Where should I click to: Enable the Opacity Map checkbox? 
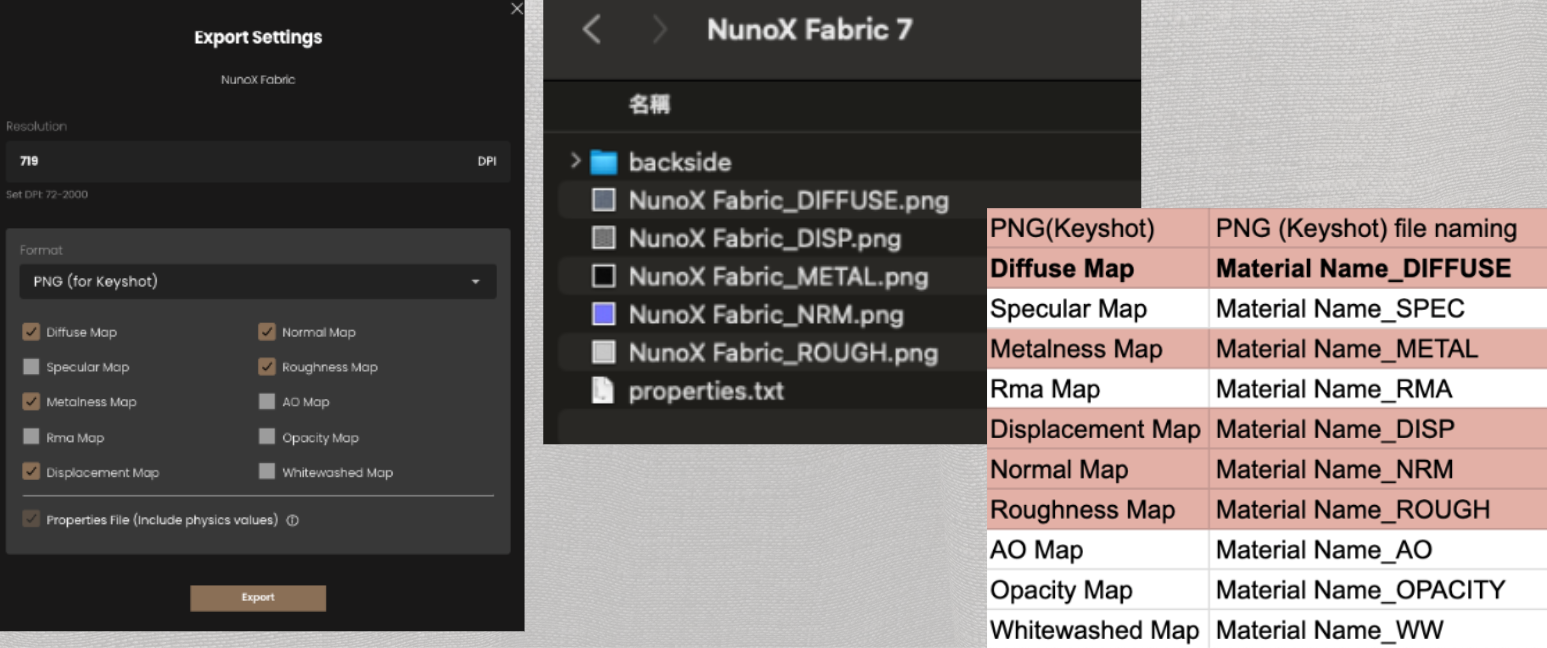tap(266, 437)
